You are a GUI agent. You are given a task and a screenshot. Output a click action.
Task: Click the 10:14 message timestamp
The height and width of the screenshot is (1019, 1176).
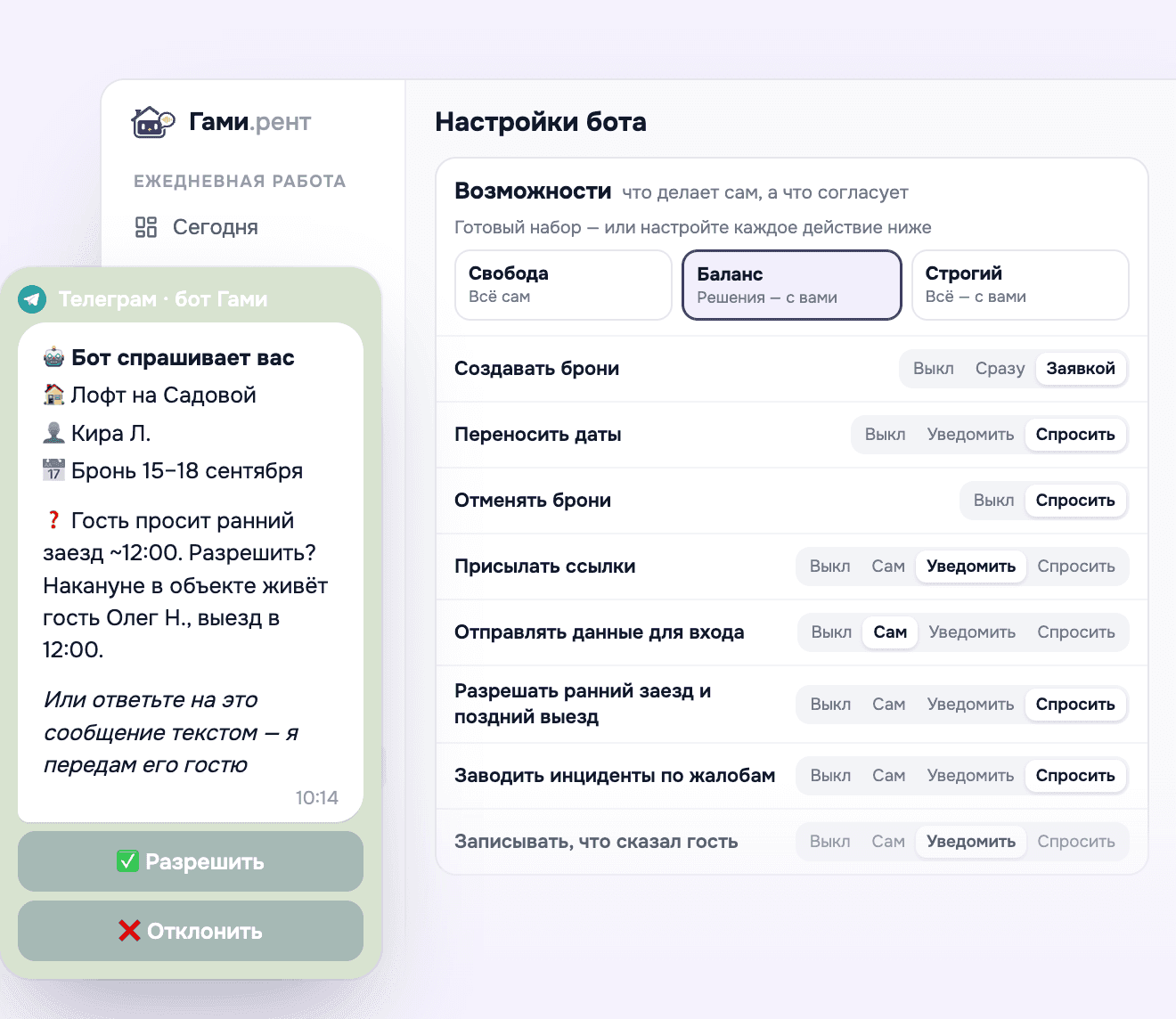pyautogui.click(x=317, y=797)
